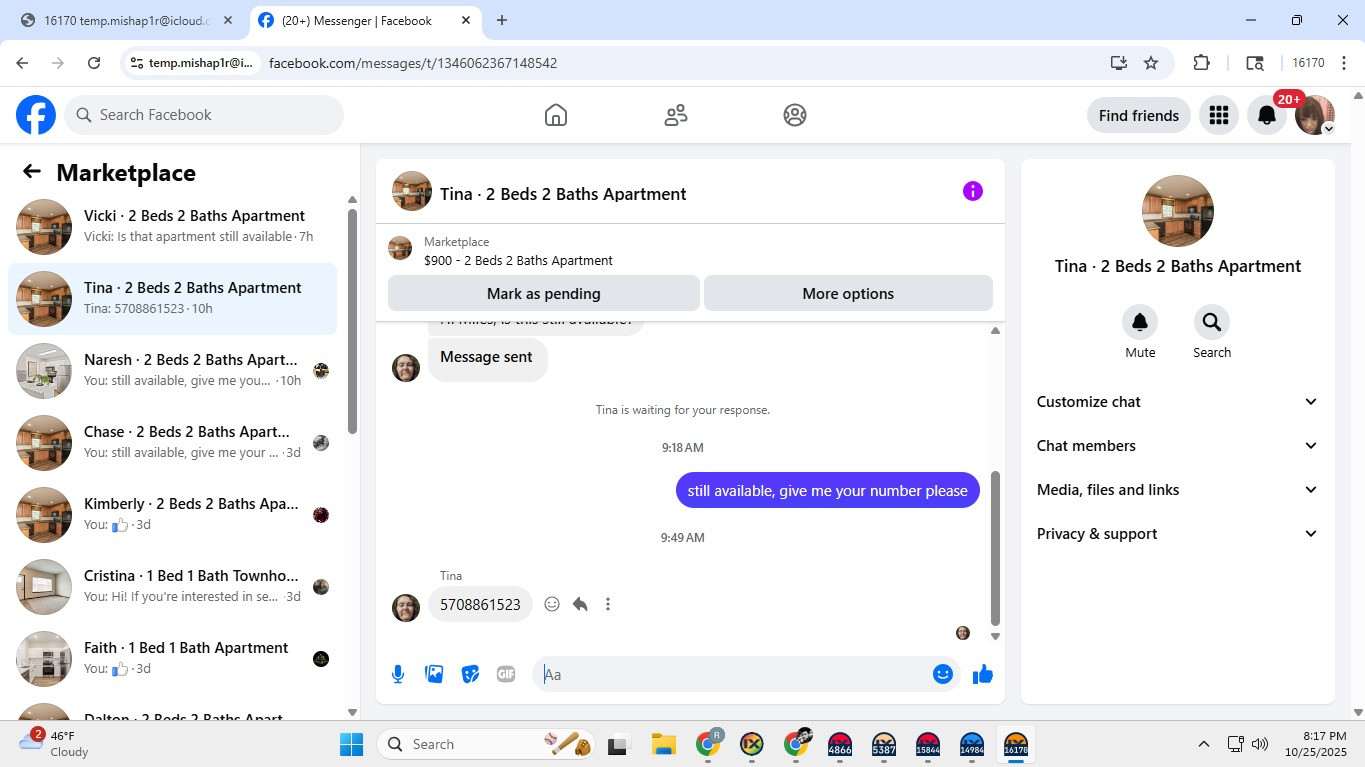Open the browser extensions puzzle icon
This screenshot has width=1365, height=767.
1202,63
